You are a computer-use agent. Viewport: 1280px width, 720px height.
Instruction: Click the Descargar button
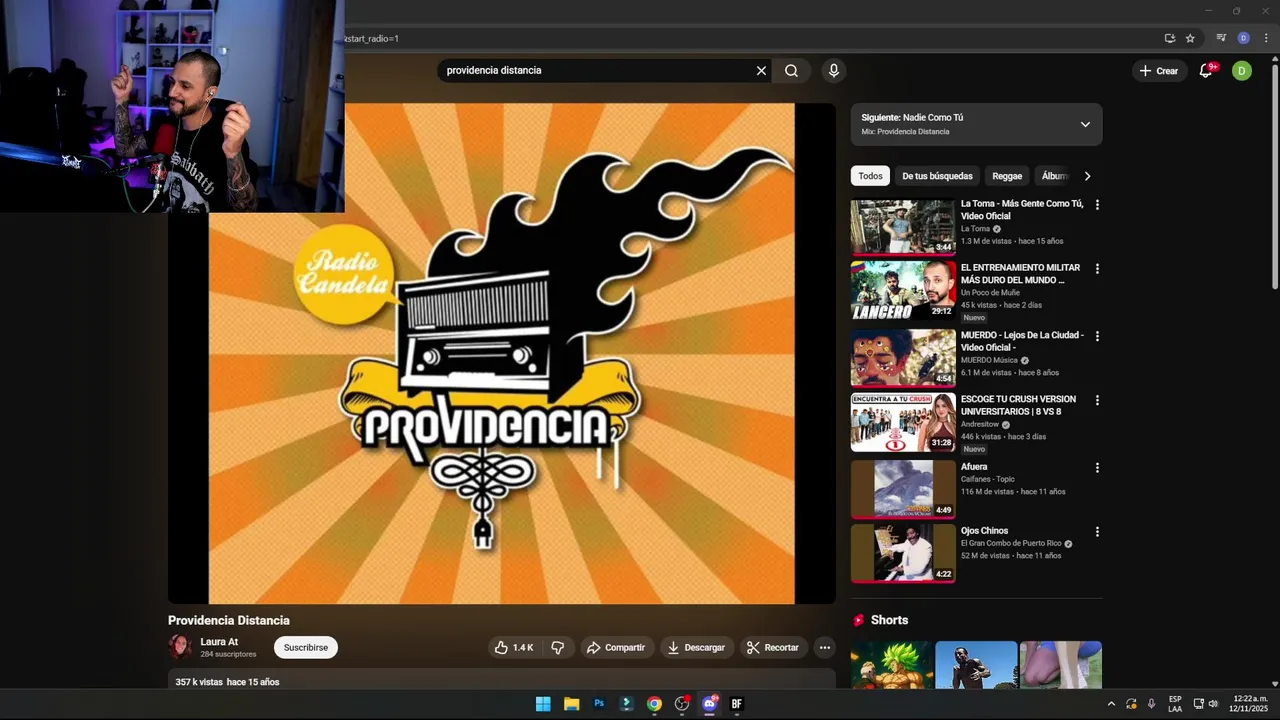tap(696, 648)
